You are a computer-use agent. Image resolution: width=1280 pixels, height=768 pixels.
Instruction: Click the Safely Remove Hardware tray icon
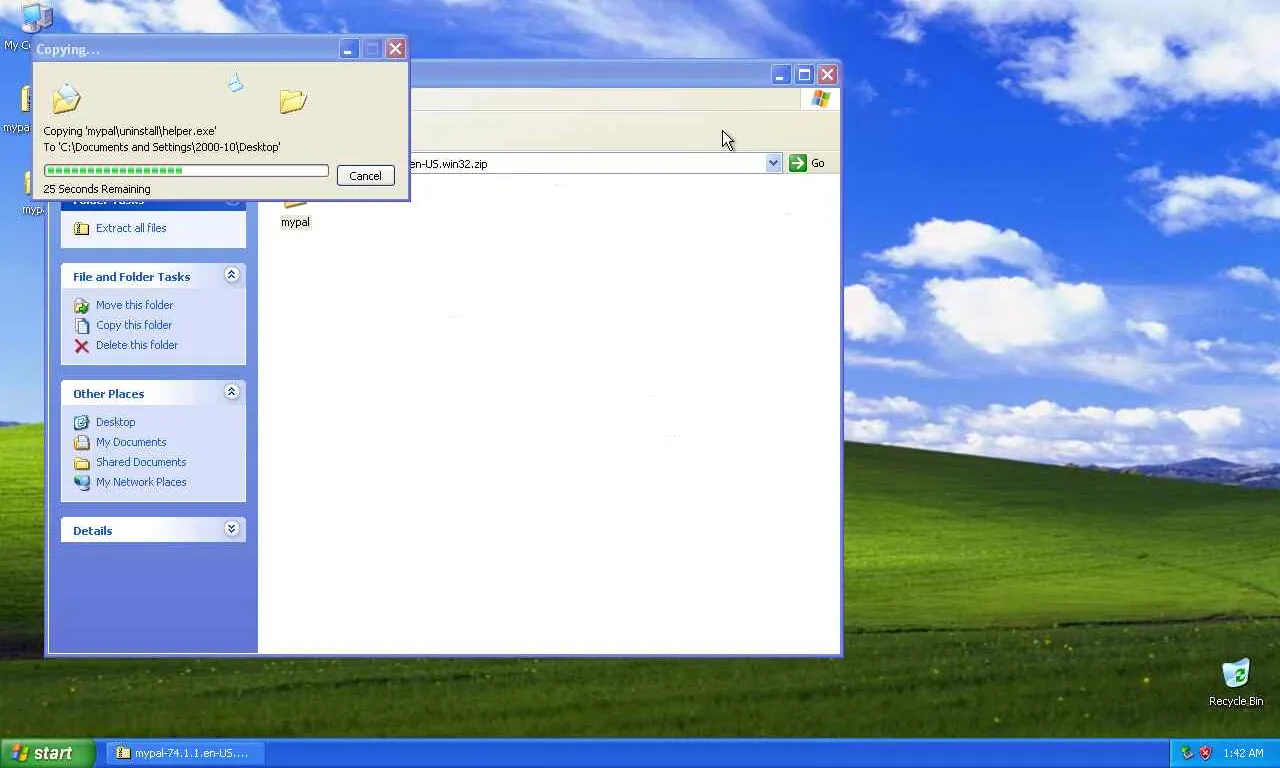[x=1187, y=753]
